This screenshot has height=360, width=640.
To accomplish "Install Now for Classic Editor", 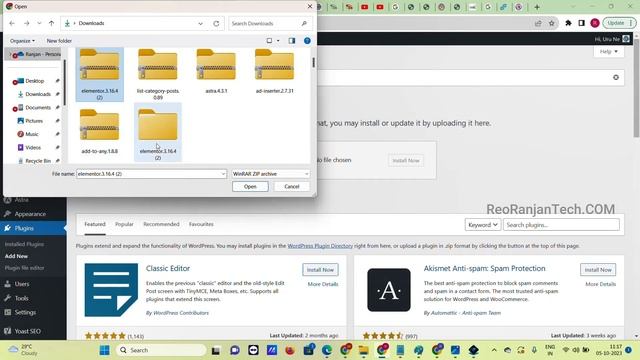I will (x=320, y=270).
